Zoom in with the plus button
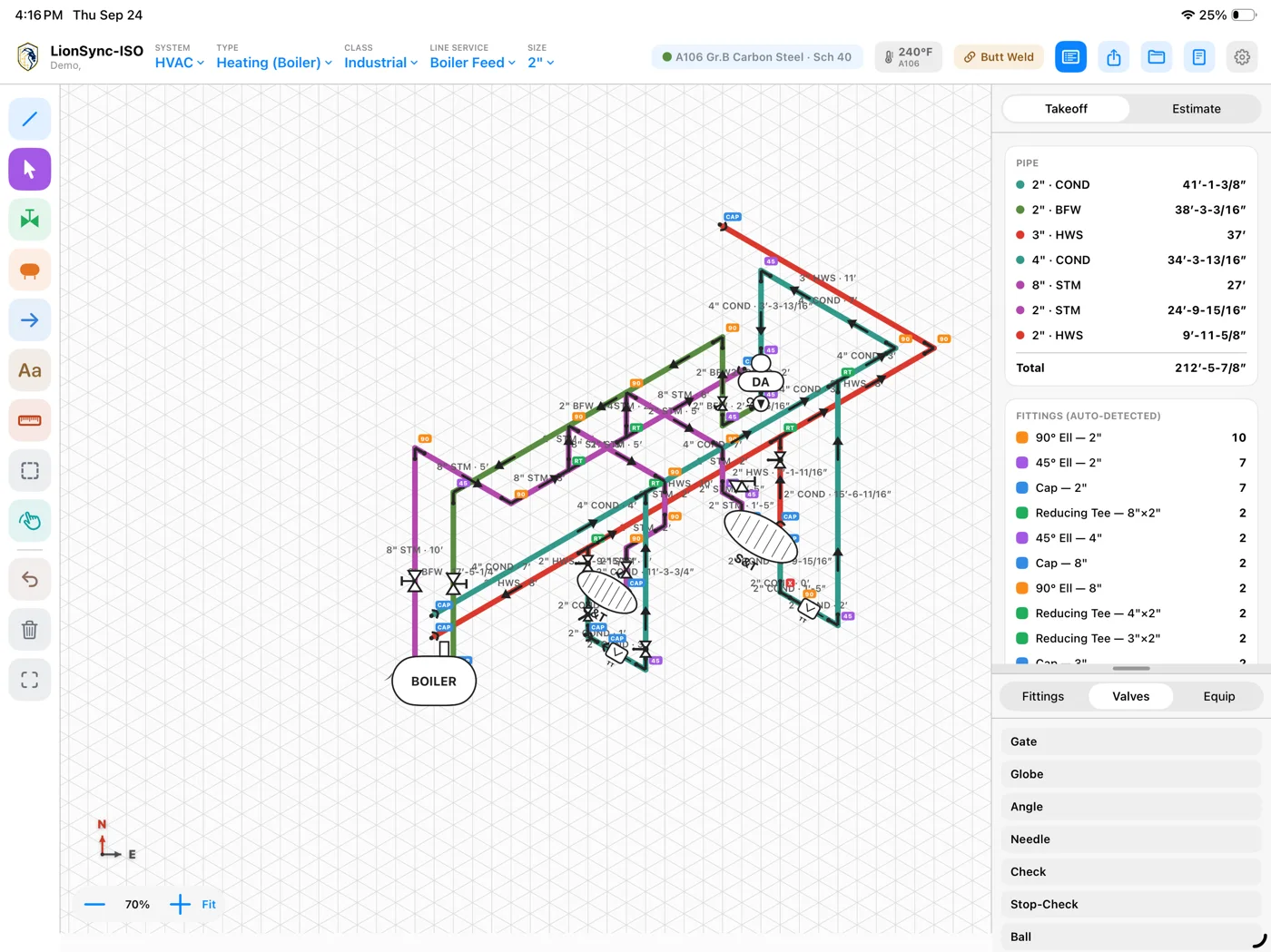Image resolution: width=1271 pixels, height=952 pixels. pos(180,904)
